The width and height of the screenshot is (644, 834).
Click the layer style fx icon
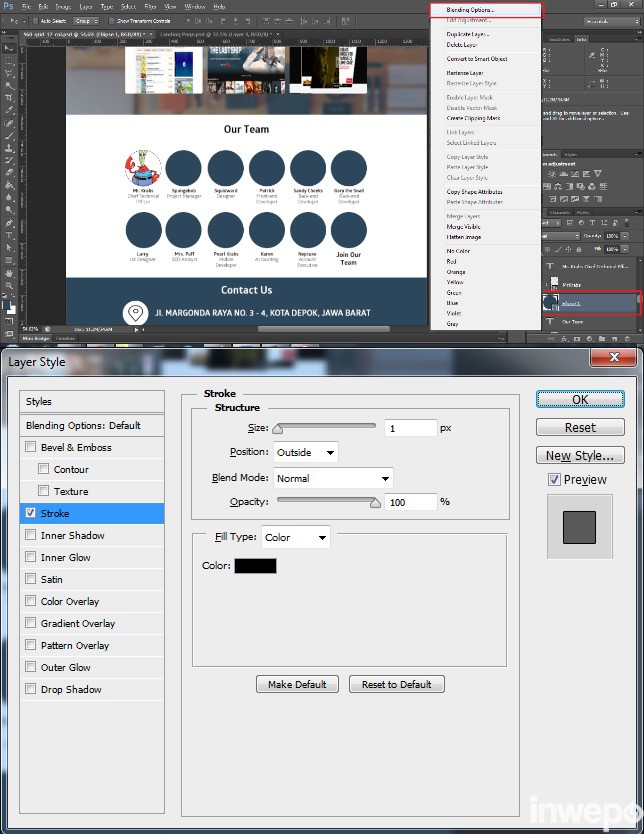(x=565, y=338)
